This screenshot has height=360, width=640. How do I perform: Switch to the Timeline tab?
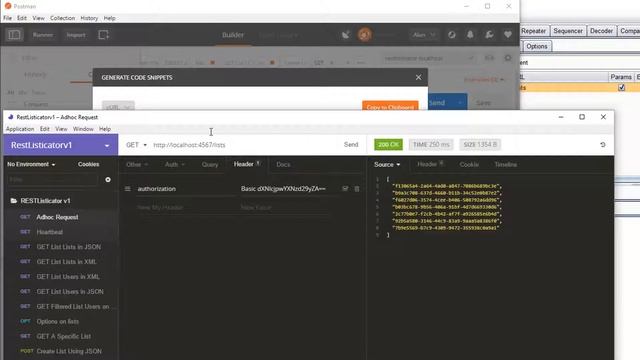506,164
